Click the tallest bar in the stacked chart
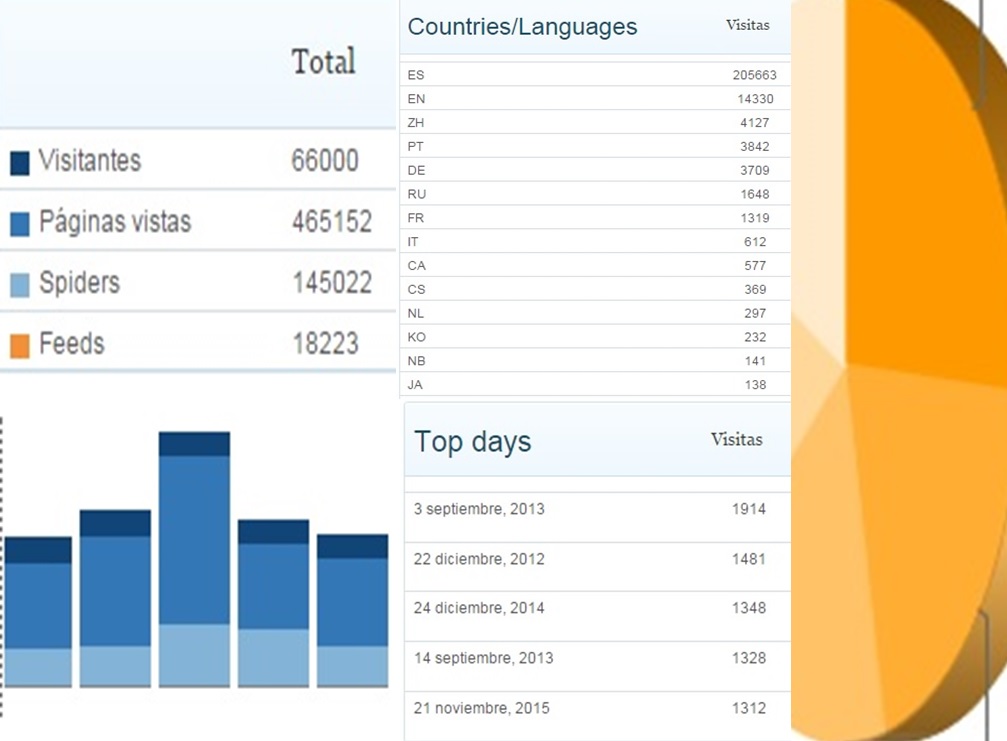Image resolution: width=1007 pixels, height=741 pixels. point(194,560)
